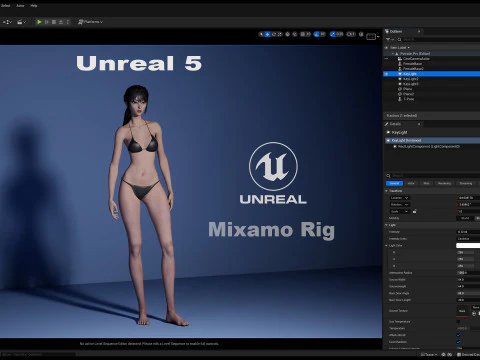The height and width of the screenshot is (360, 480).
Task: Select KeyLight3 in the Outliner
Action: tap(410, 84)
